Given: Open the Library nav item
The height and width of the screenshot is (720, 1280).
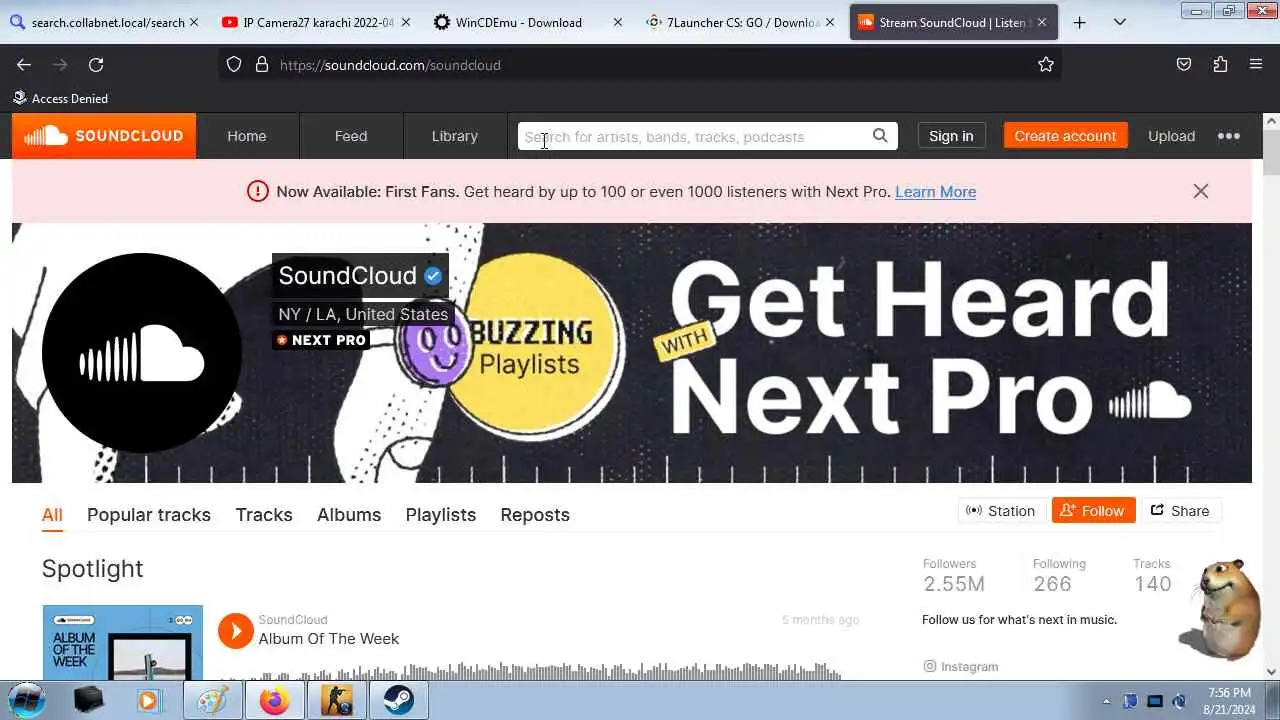Looking at the screenshot, I should pos(455,136).
